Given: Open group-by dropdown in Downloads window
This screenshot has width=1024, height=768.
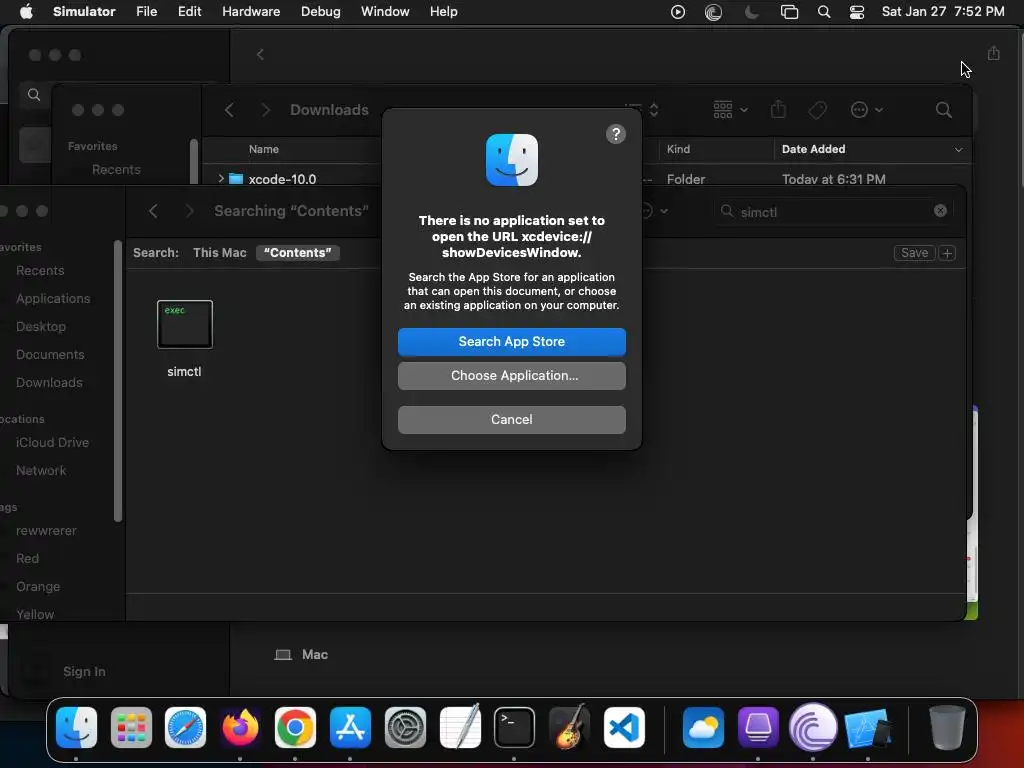Looking at the screenshot, I should (x=730, y=110).
